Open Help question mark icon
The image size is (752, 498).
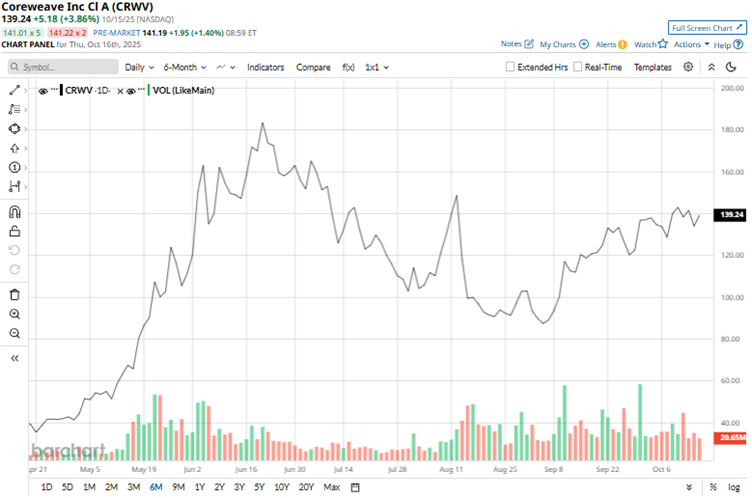[738, 44]
